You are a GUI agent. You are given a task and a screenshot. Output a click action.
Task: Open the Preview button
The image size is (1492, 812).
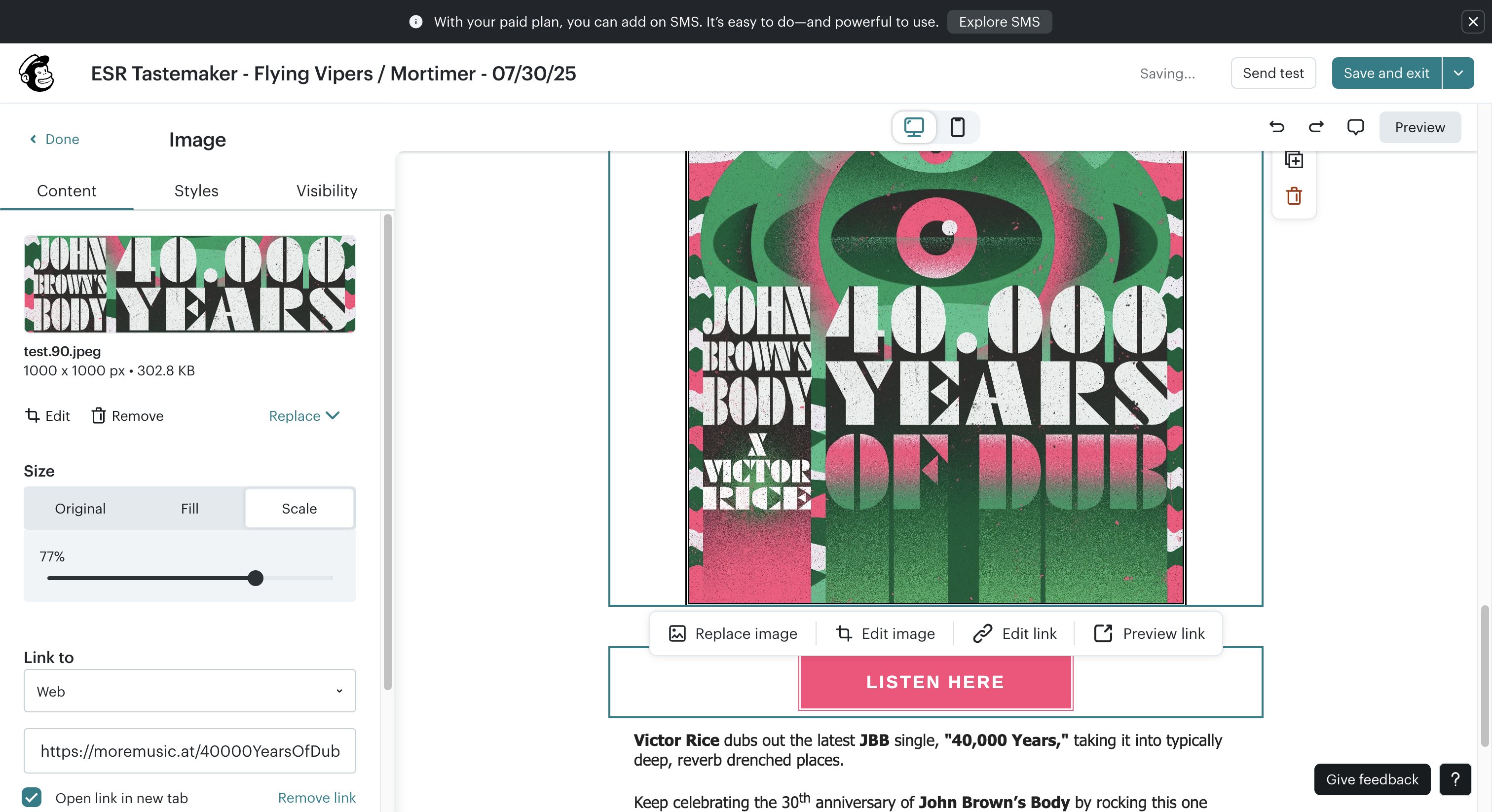1419,127
